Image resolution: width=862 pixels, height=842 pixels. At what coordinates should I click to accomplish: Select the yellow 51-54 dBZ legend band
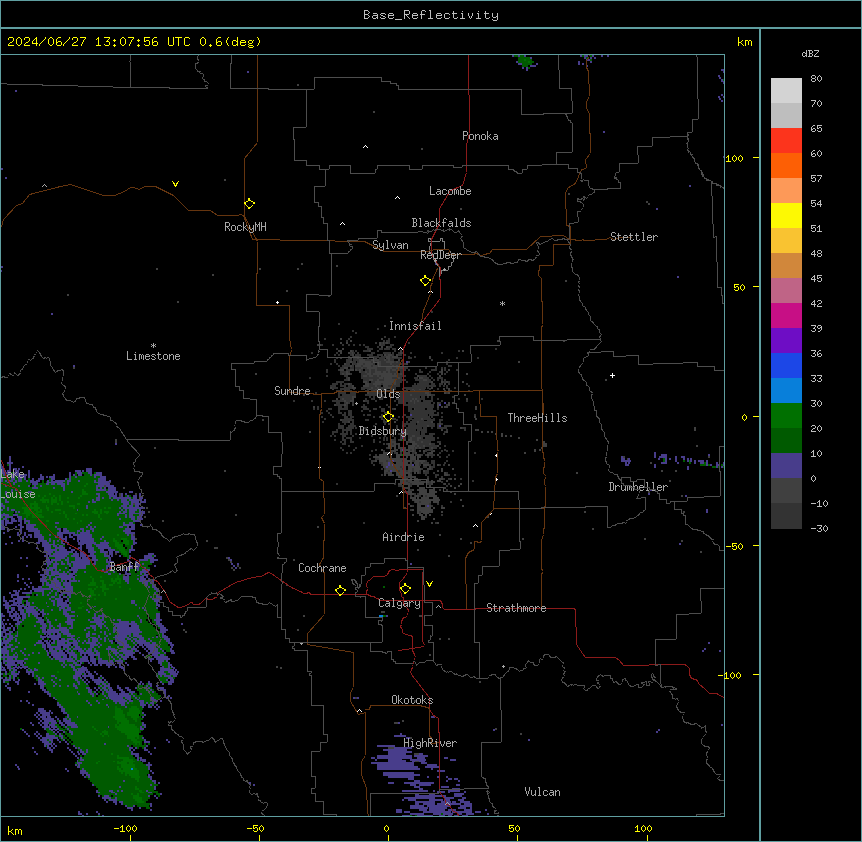click(x=786, y=215)
